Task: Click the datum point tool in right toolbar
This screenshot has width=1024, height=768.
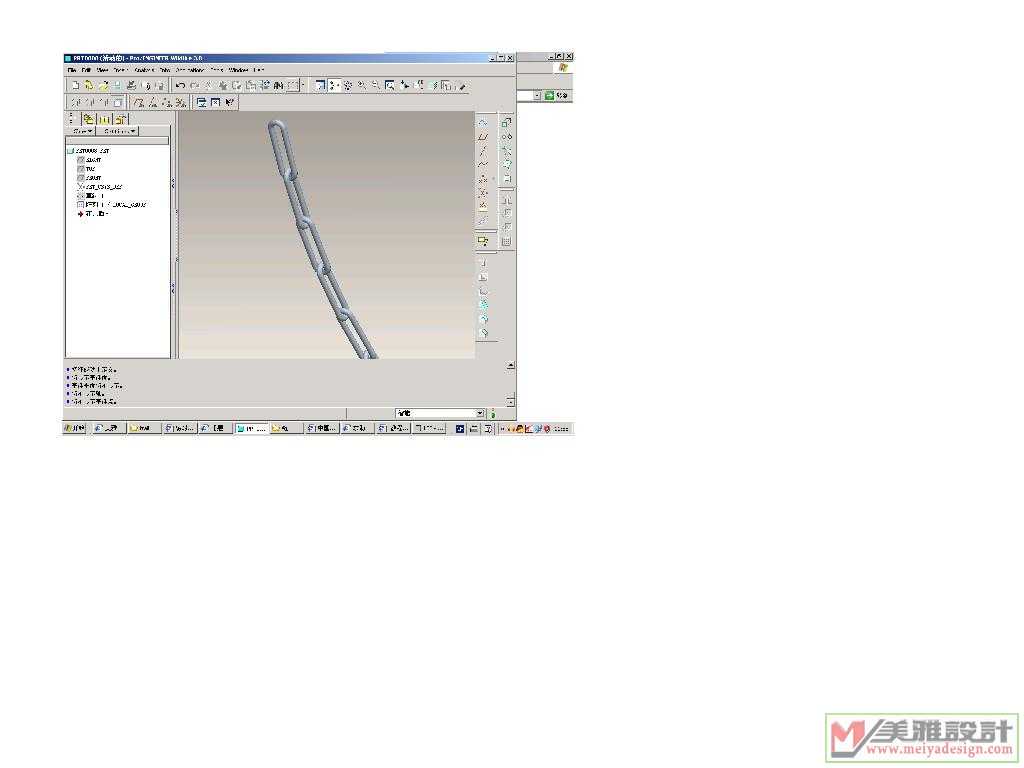Action: (x=483, y=178)
